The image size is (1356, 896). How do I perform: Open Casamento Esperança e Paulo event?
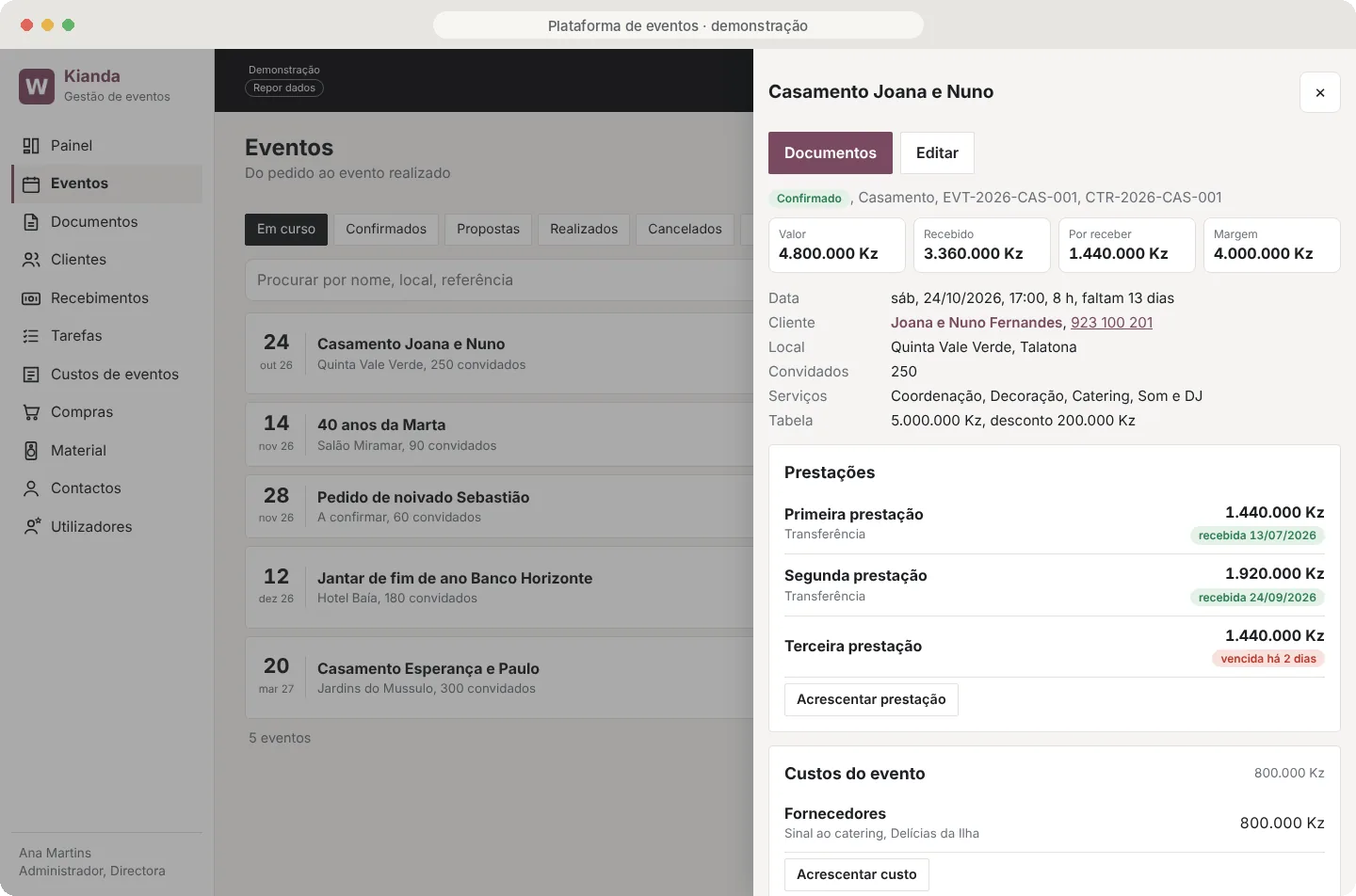499,678
